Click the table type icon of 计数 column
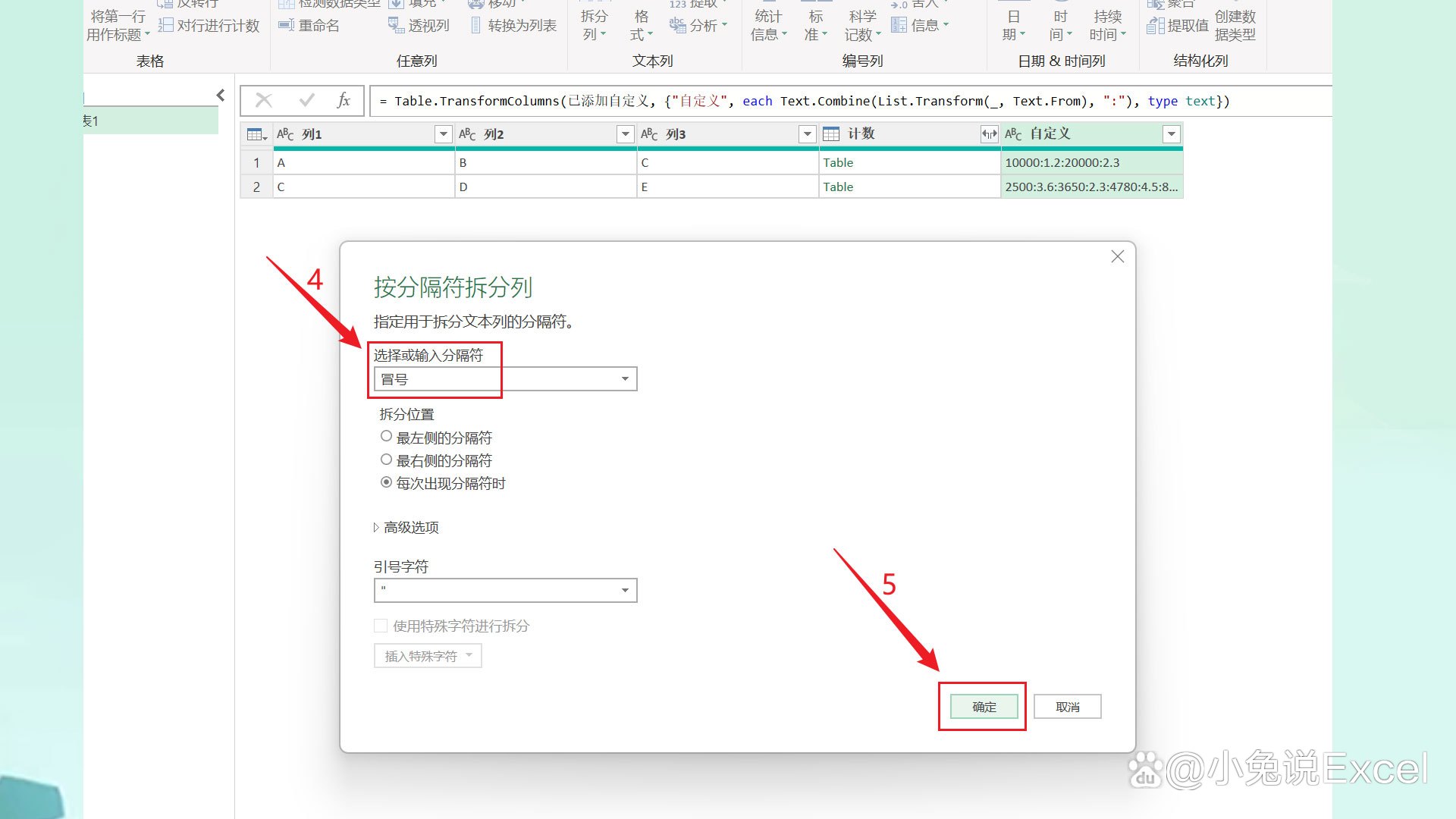Screen dimensions: 1456x819 tap(831, 134)
